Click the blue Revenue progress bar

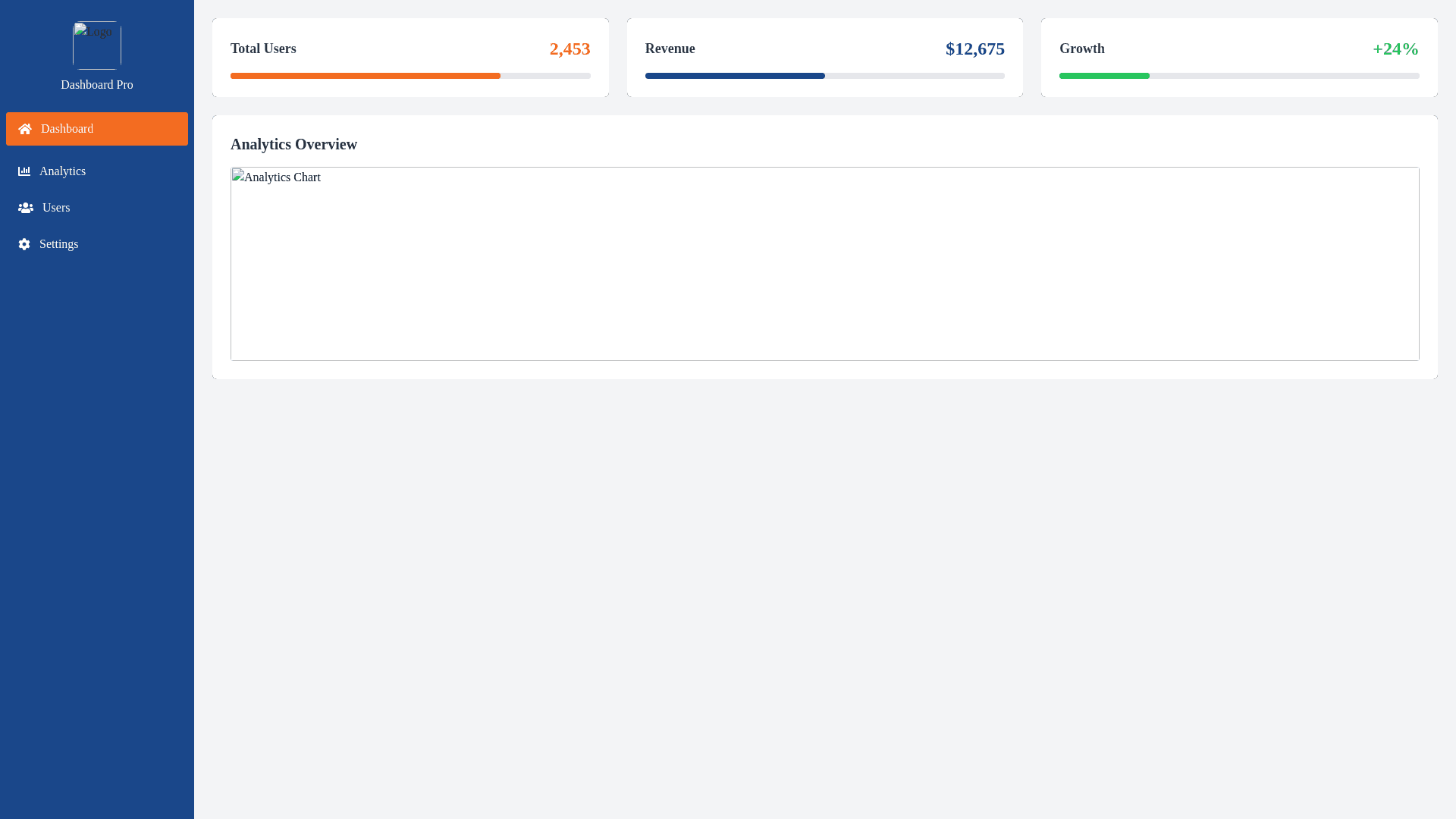tap(735, 76)
